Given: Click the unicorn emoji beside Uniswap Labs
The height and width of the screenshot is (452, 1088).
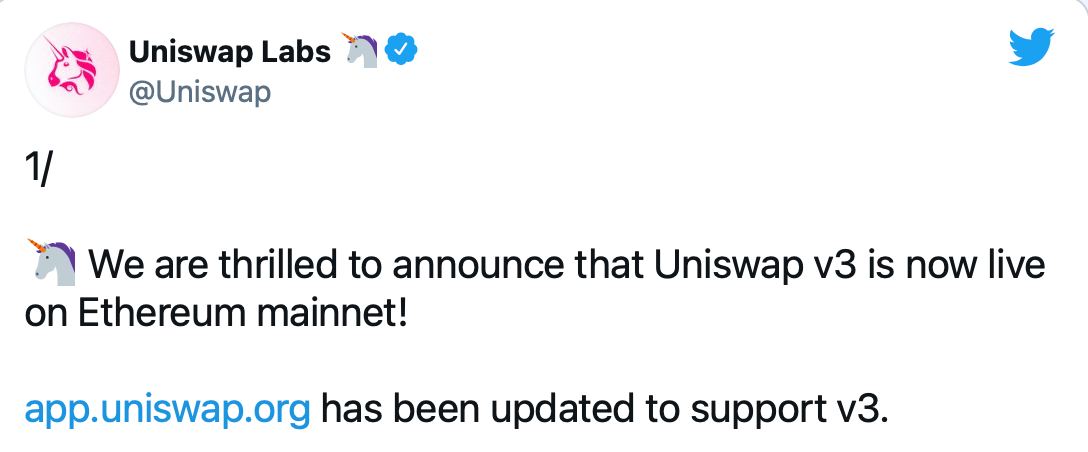Looking at the screenshot, I should click(x=361, y=49).
